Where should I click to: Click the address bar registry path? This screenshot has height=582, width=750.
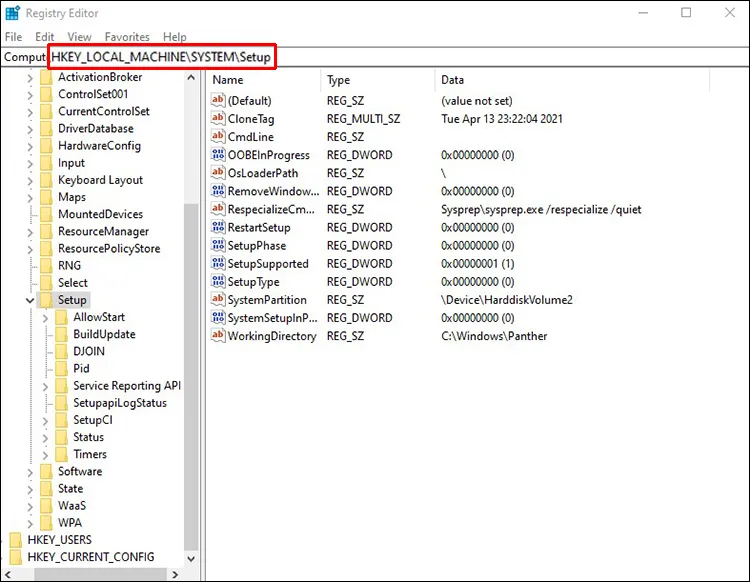(161, 57)
